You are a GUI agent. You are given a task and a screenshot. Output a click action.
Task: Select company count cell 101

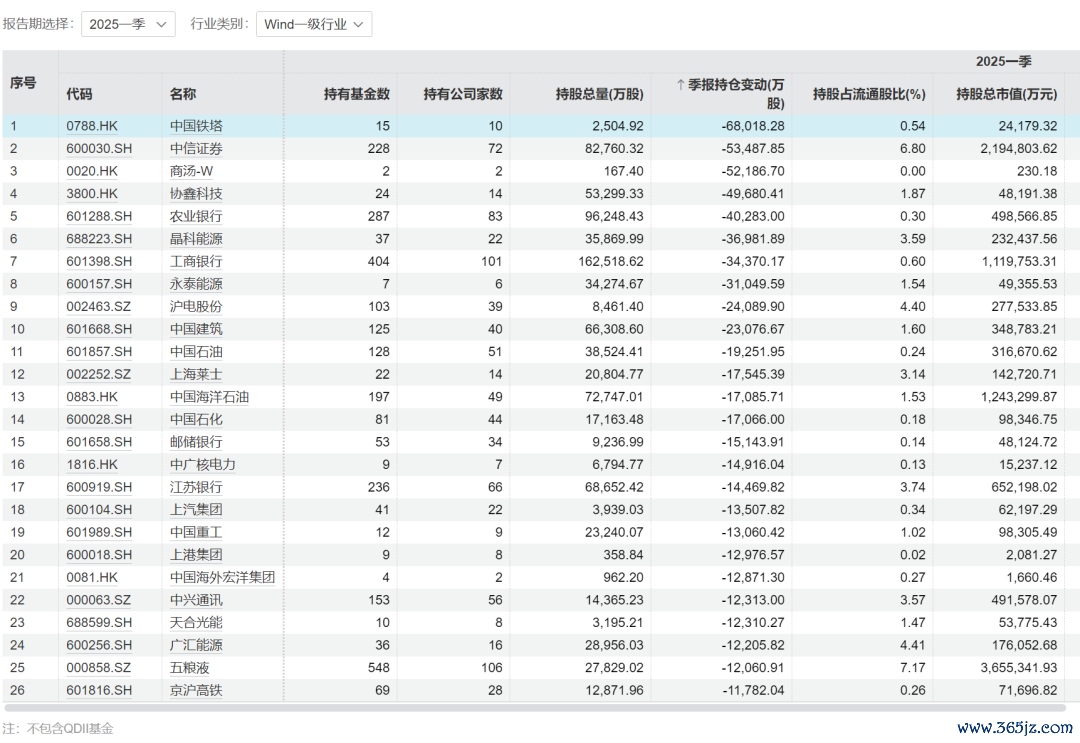click(492, 262)
